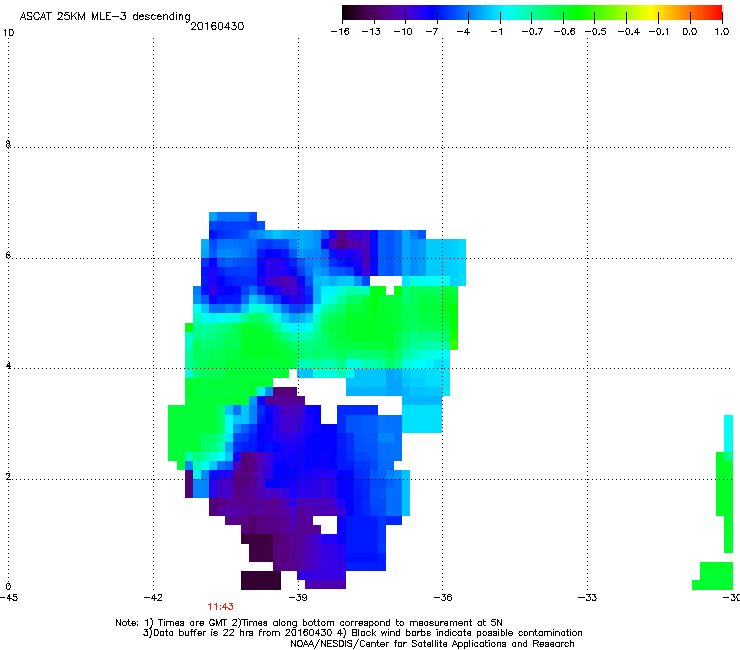Click the 0.0 label on the color scale

click(x=690, y=32)
